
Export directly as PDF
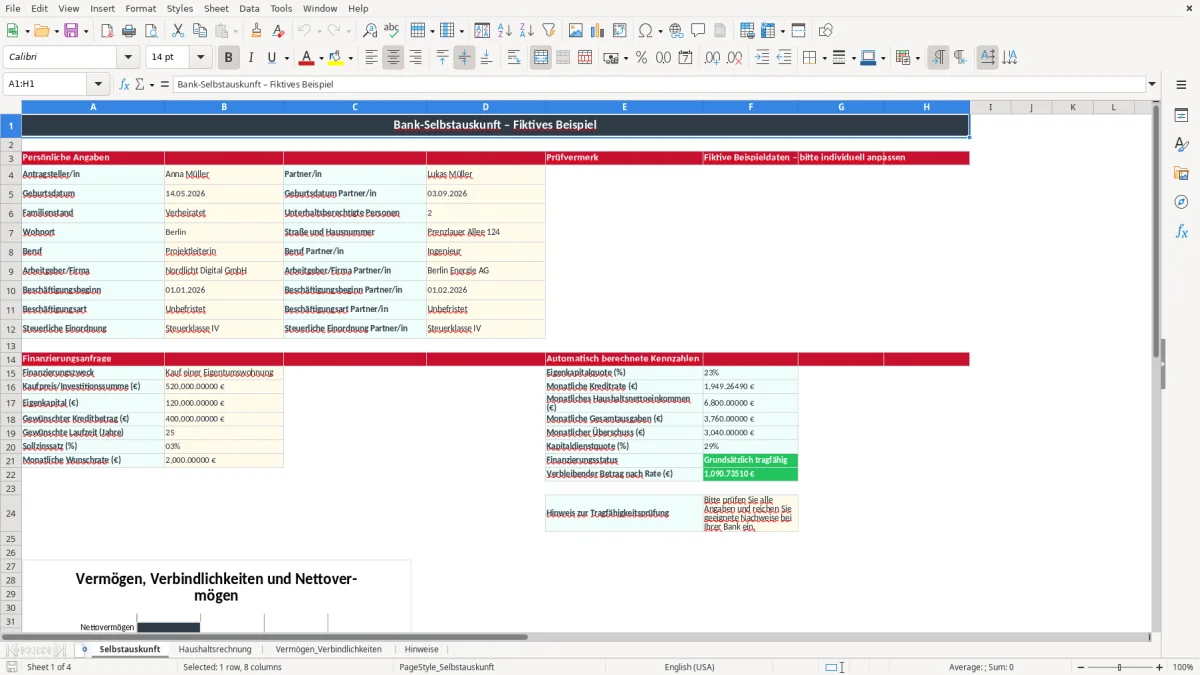[107, 31]
